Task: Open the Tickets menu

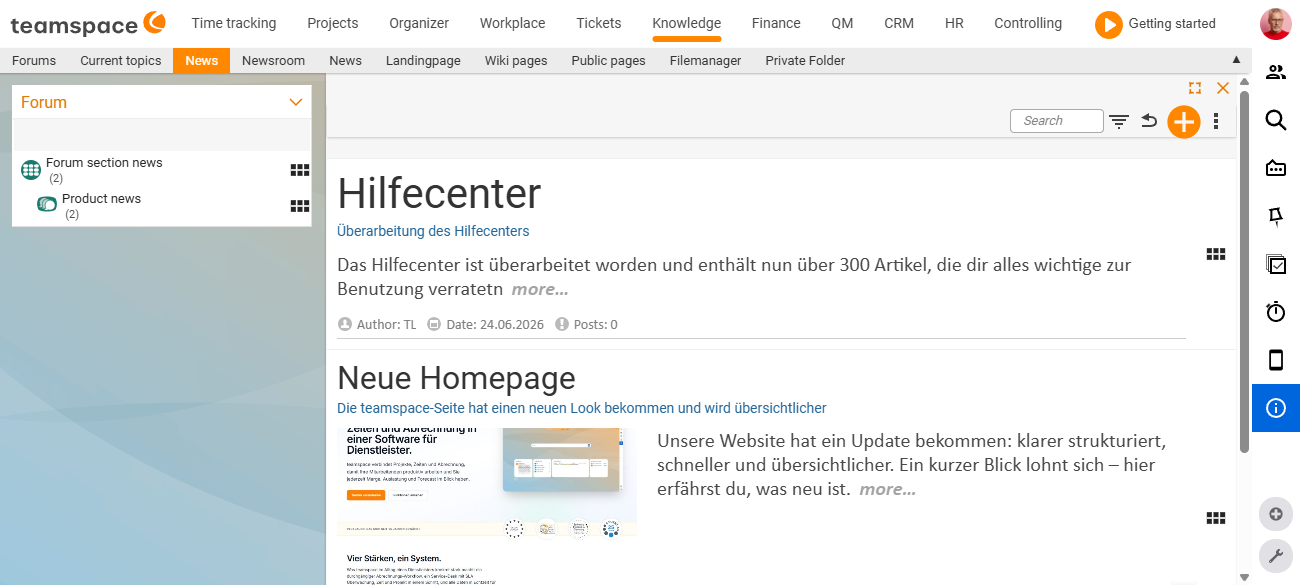Action: [x=599, y=23]
